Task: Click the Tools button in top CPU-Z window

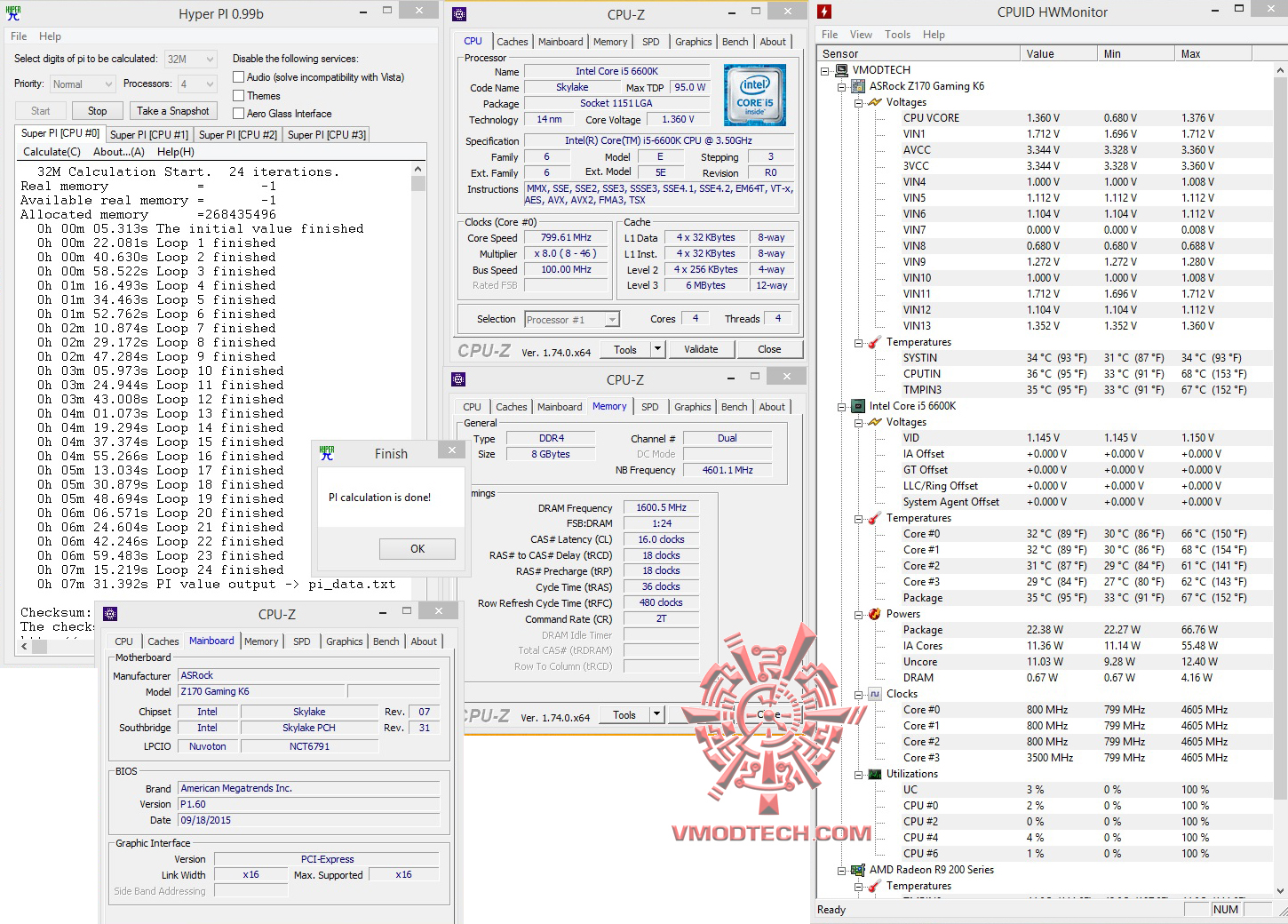Action: click(x=625, y=350)
